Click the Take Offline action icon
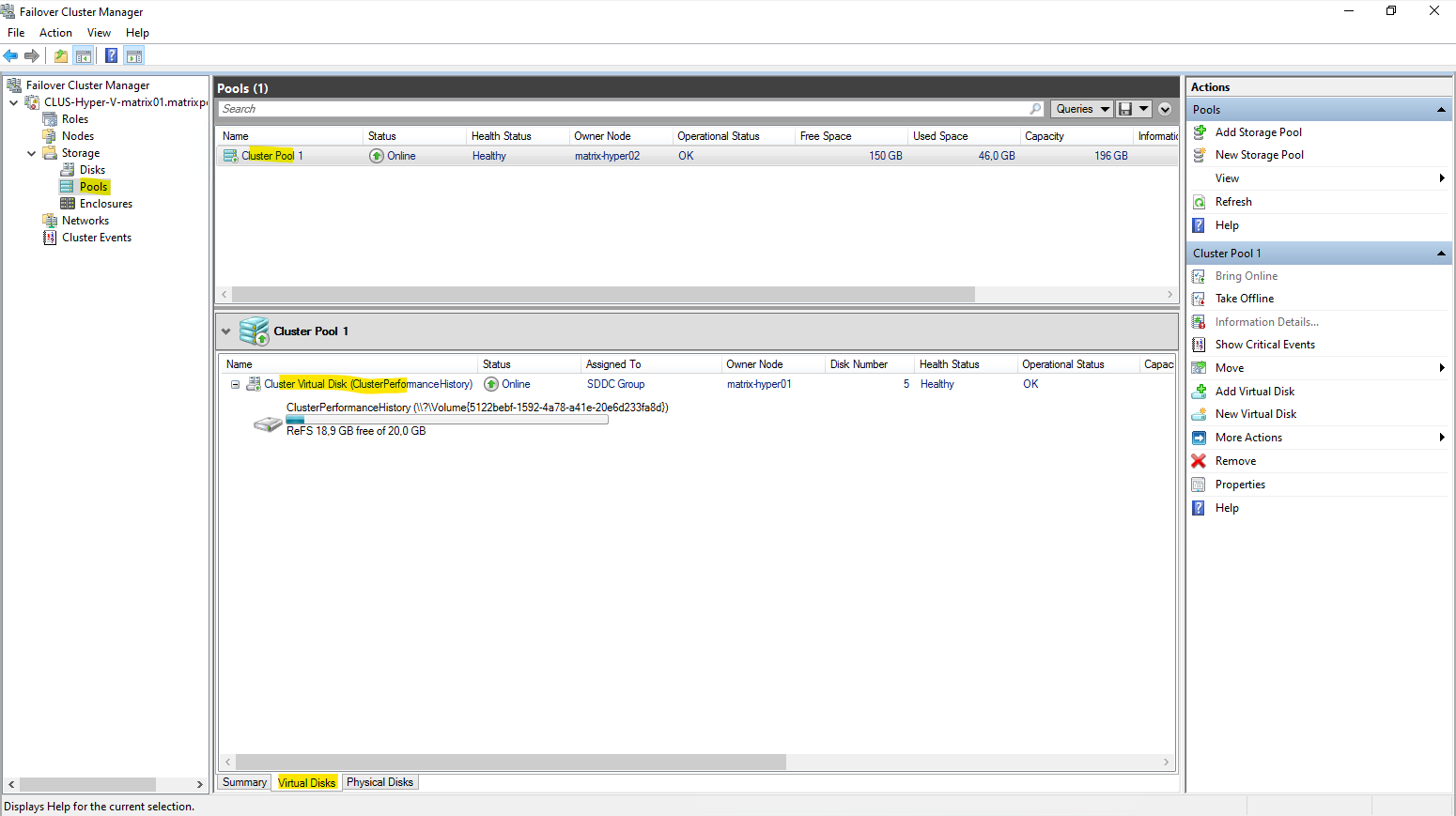The width and height of the screenshot is (1456, 816). (1199, 299)
